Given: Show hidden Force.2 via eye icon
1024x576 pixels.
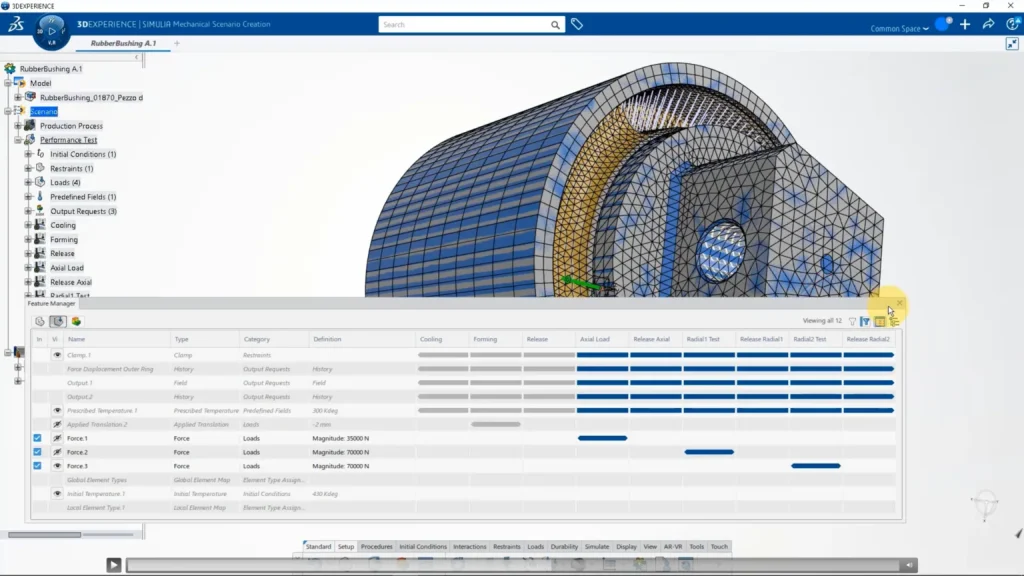Looking at the screenshot, I should 57,452.
